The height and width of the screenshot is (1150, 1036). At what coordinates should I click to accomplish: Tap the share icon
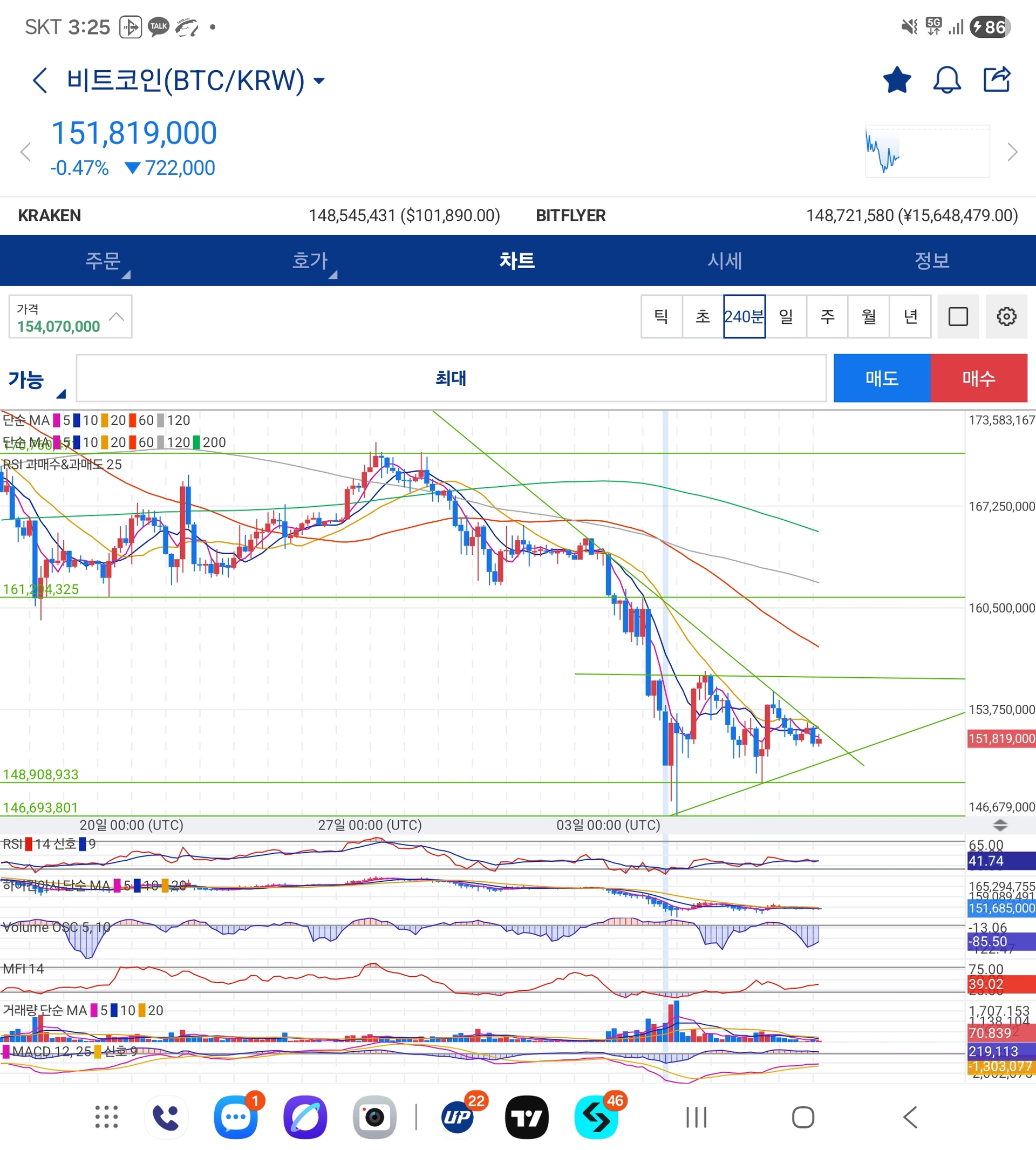click(997, 80)
